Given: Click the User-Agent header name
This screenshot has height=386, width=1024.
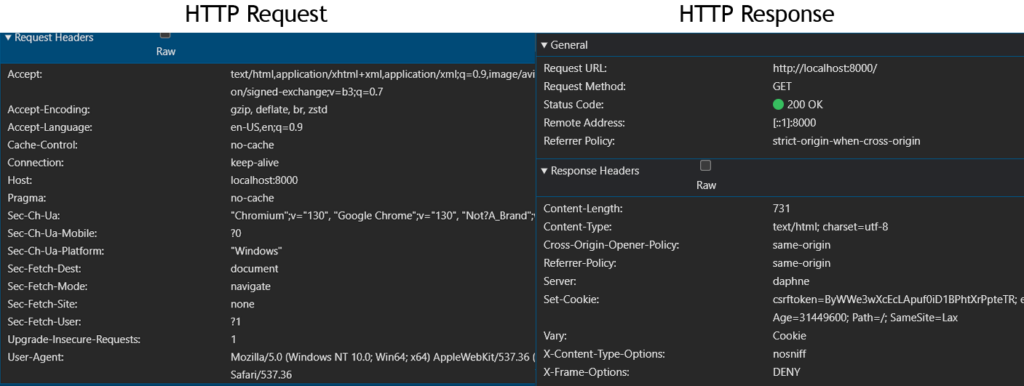Looking at the screenshot, I should (x=34, y=357).
